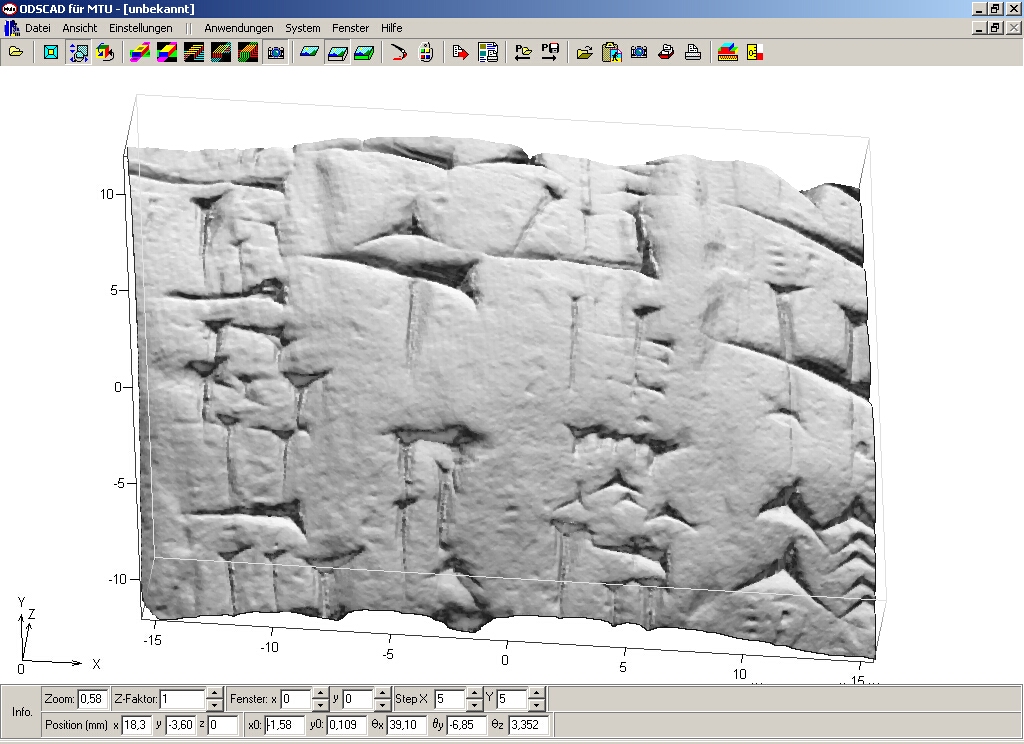The height and width of the screenshot is (744, 1024).
Task: Open the Einstellungen menu
Action: (x=141, y=28)
